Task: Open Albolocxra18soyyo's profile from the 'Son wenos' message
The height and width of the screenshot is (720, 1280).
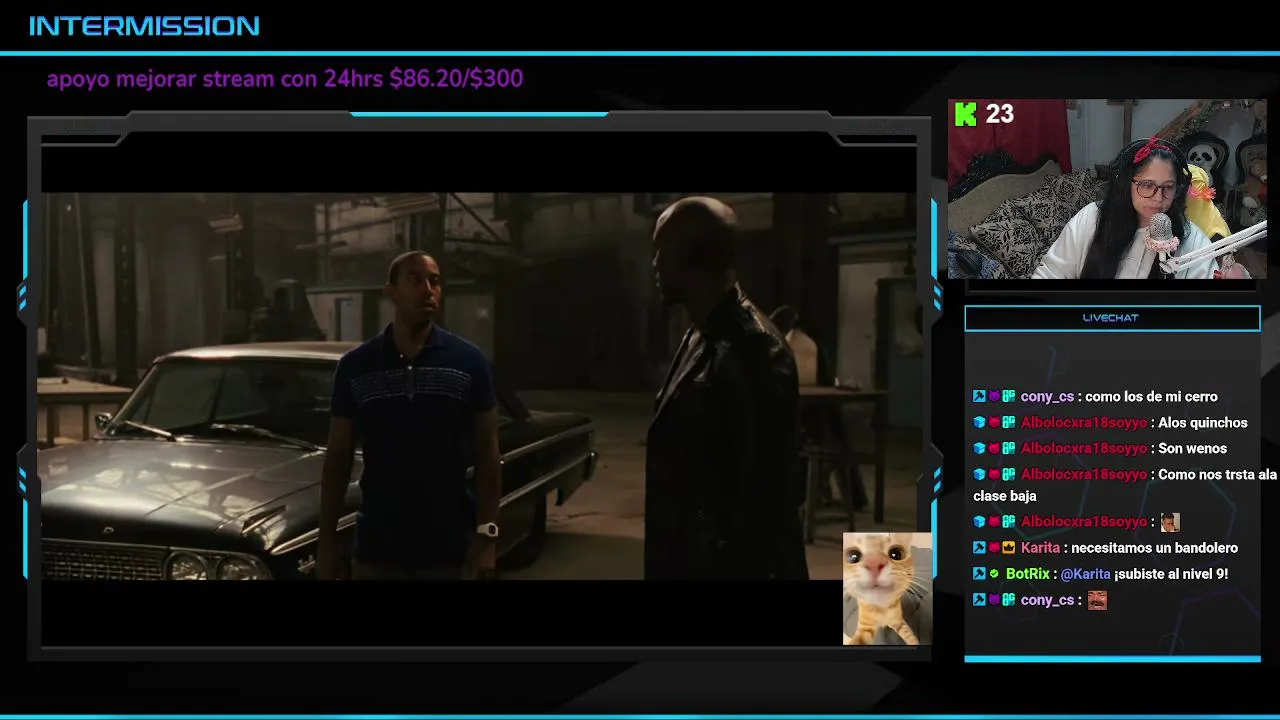Action: point(1084,449)
